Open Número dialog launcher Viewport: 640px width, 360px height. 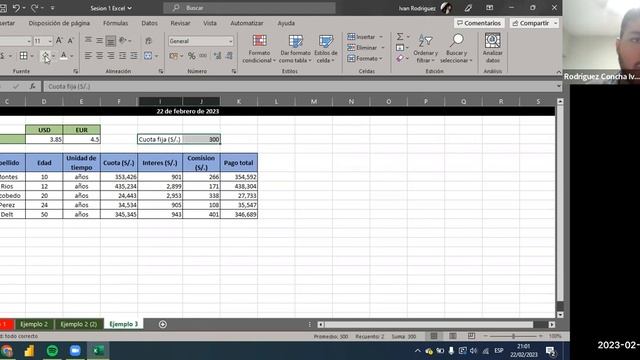234,71
